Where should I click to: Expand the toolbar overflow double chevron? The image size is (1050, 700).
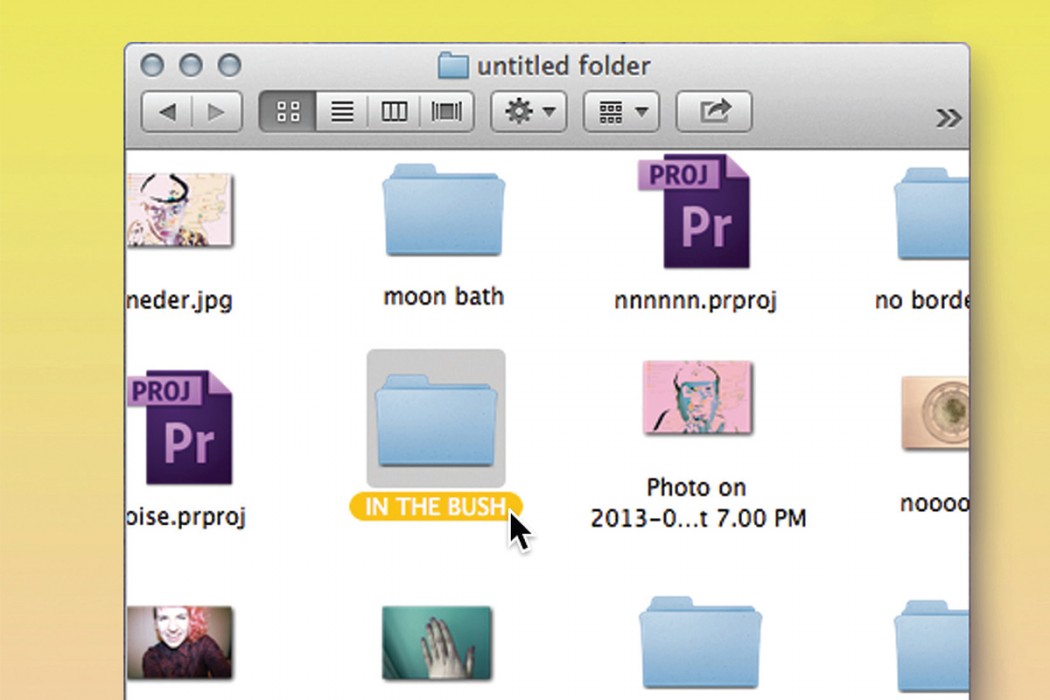[x=947, y=118]
